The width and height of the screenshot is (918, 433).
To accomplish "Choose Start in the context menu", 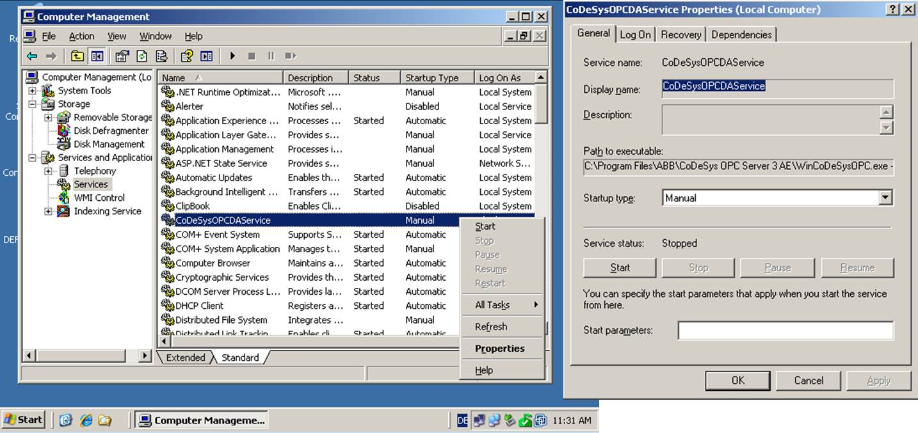I will [503, 226].
